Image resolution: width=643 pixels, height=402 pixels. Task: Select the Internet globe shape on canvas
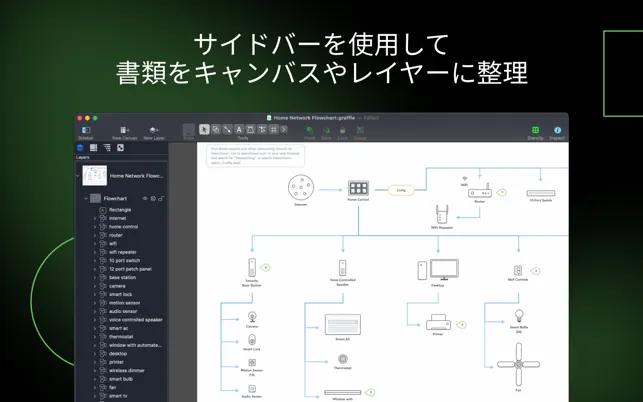pyautogui.click(x=301, y=187)
